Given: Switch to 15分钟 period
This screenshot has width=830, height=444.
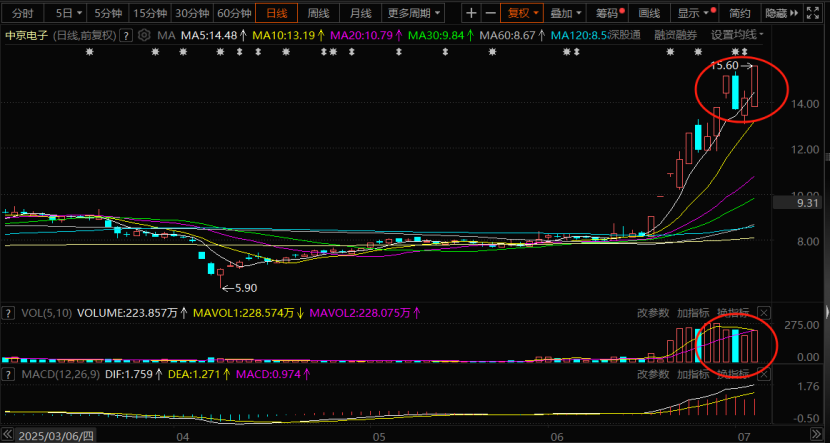Looking at the screenshot, I should pyautogui.click(x=149, y=13).
